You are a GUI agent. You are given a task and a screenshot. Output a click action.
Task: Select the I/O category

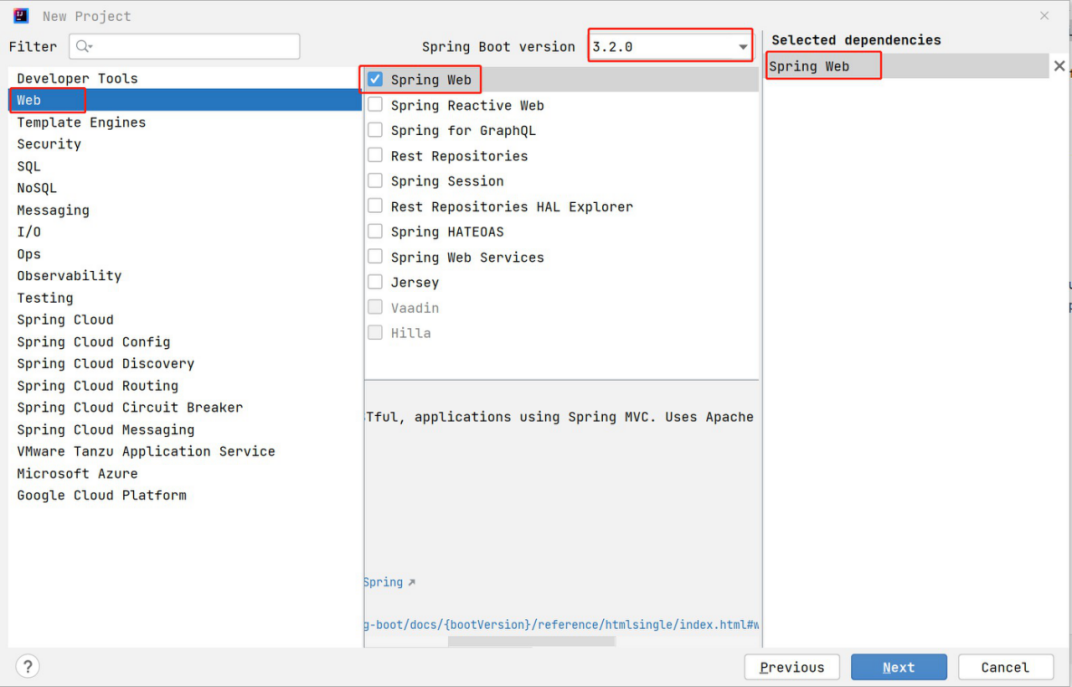(185, 232)
